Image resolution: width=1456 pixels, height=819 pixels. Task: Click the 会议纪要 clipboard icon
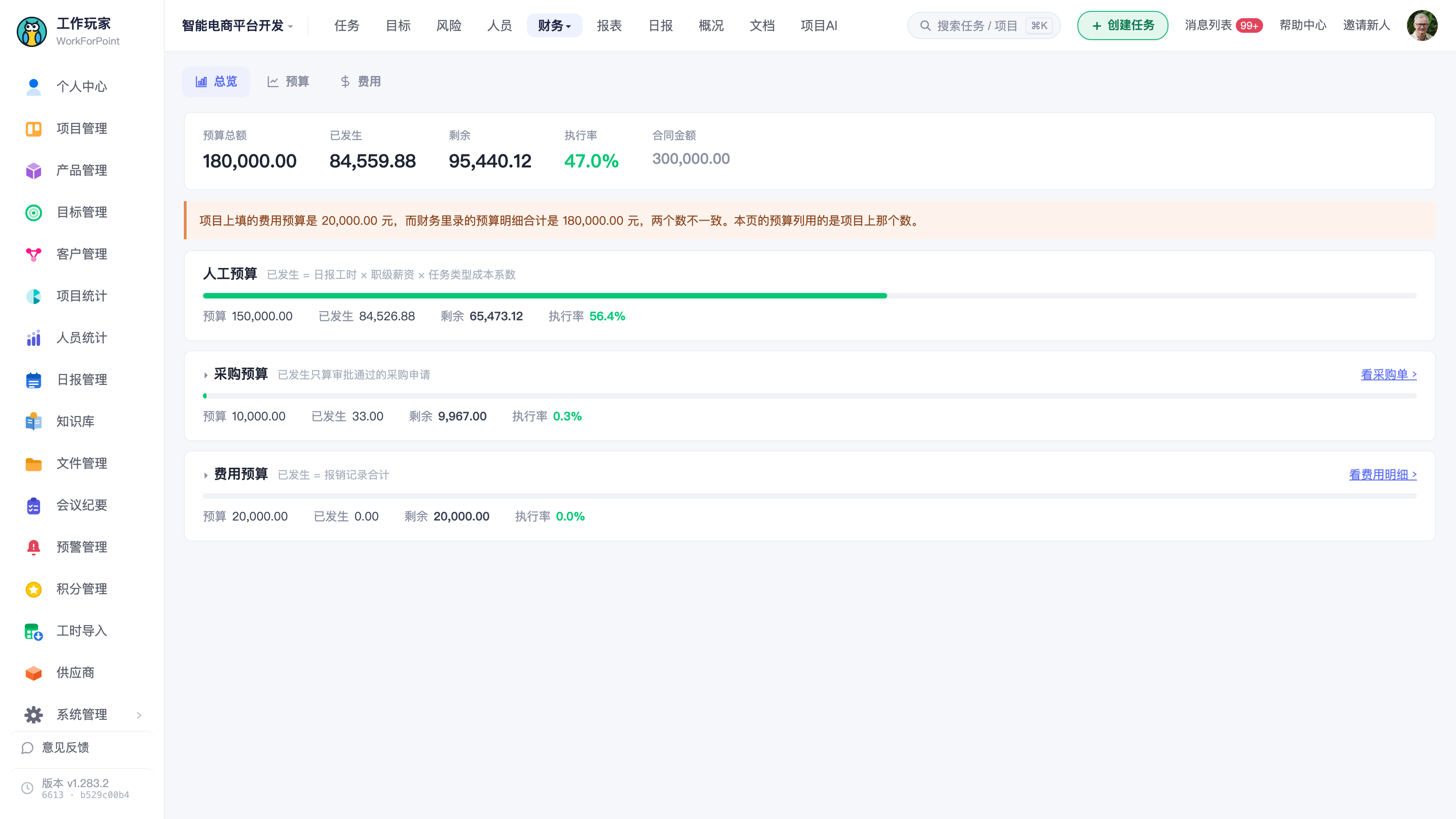coord(33,506)
